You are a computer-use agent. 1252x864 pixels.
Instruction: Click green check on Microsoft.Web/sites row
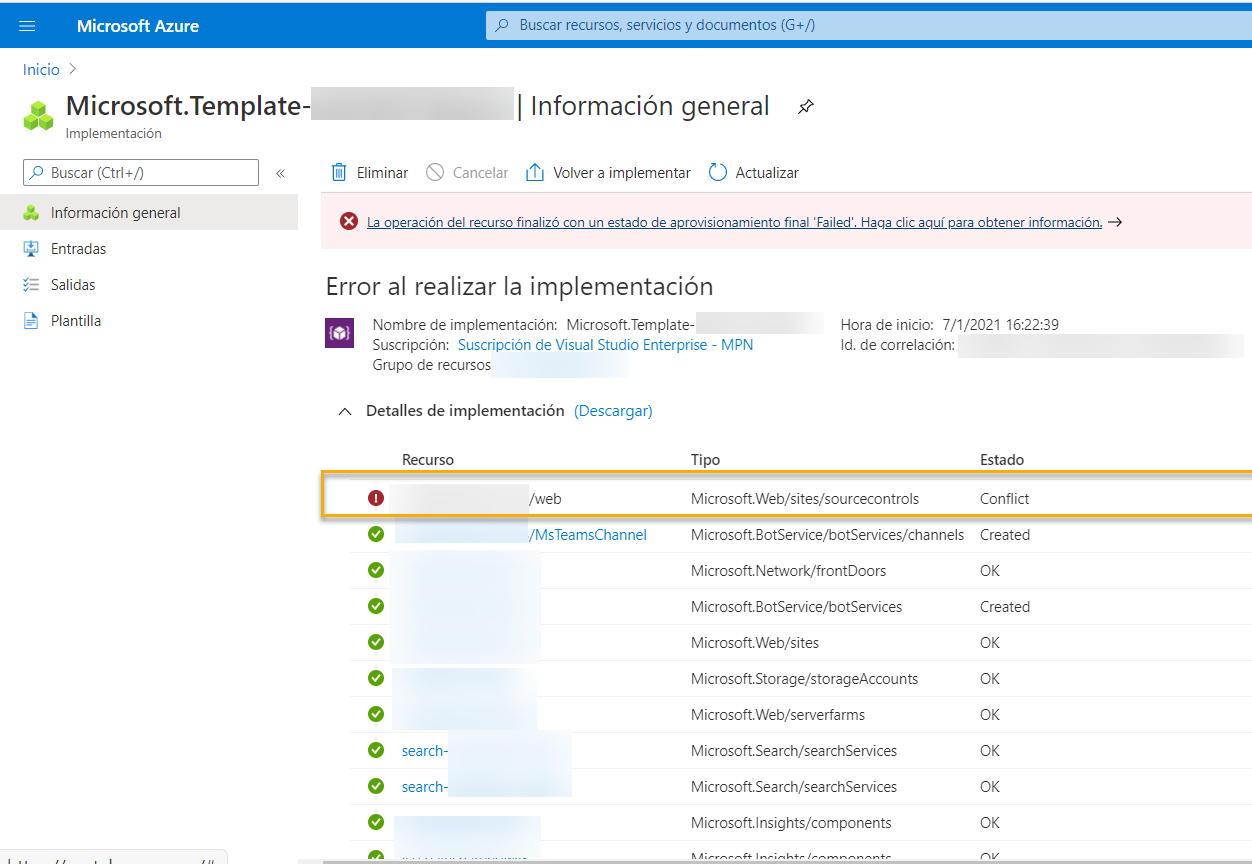click(x=376, y=642)
